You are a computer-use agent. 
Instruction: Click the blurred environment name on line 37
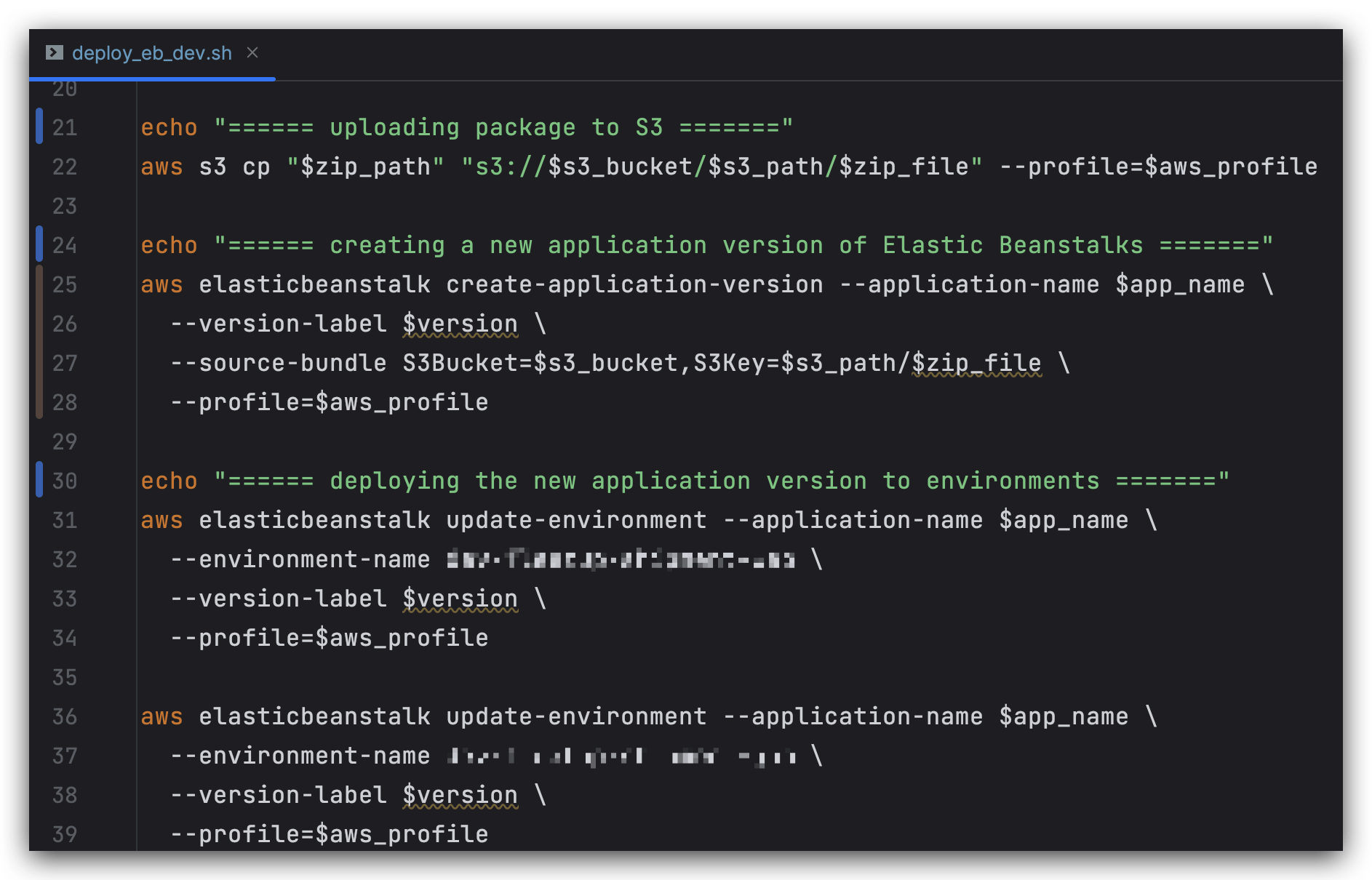pyautogui.click(x=621, y=756)
